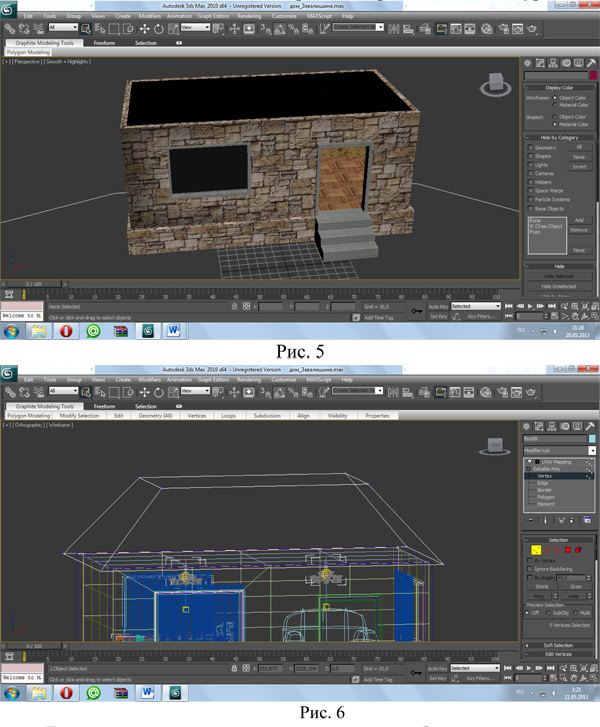Switch to the Freeform tab in the upper window
The image size is (600, 727).
click(104, 43)
